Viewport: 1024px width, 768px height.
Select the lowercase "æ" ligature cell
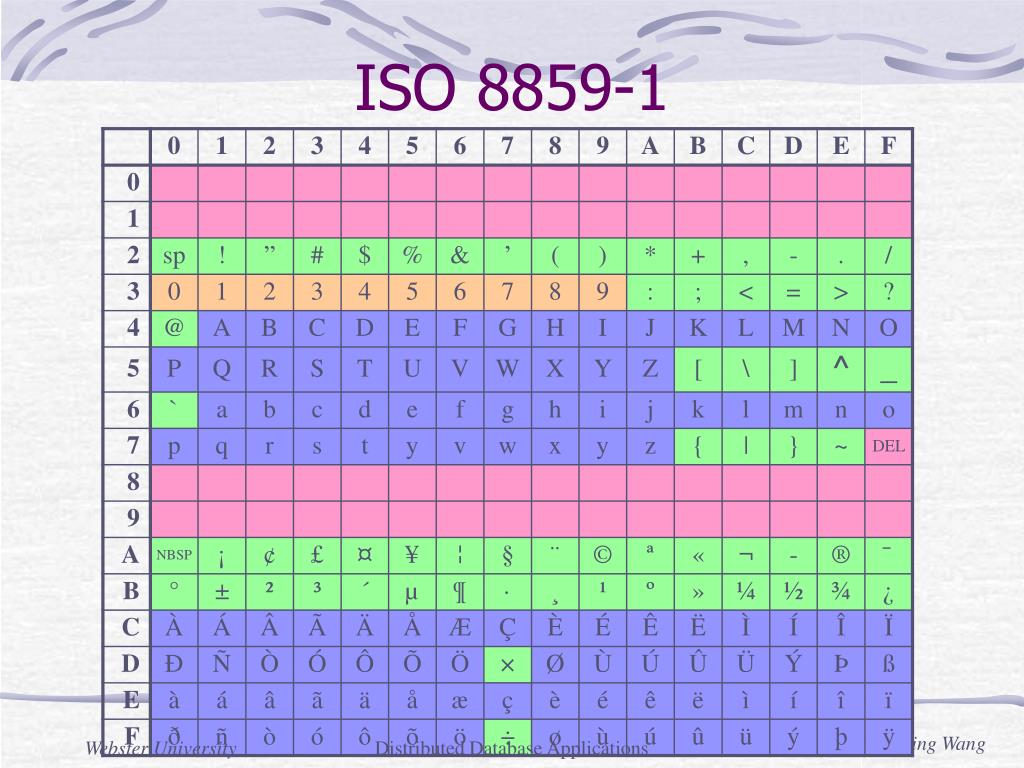pyautogui.click(x=460, y=701)
